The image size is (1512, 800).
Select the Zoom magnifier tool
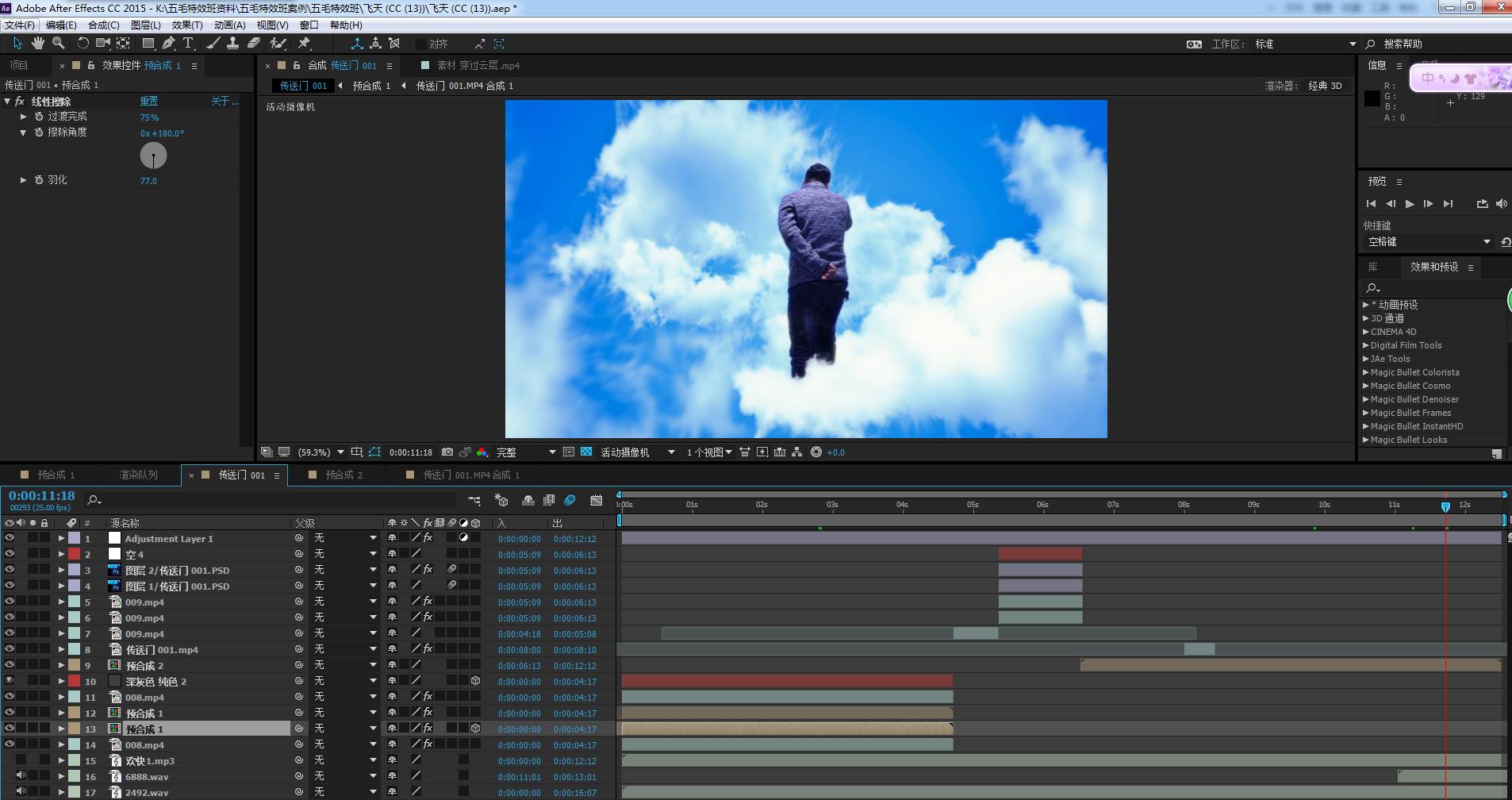58,44
